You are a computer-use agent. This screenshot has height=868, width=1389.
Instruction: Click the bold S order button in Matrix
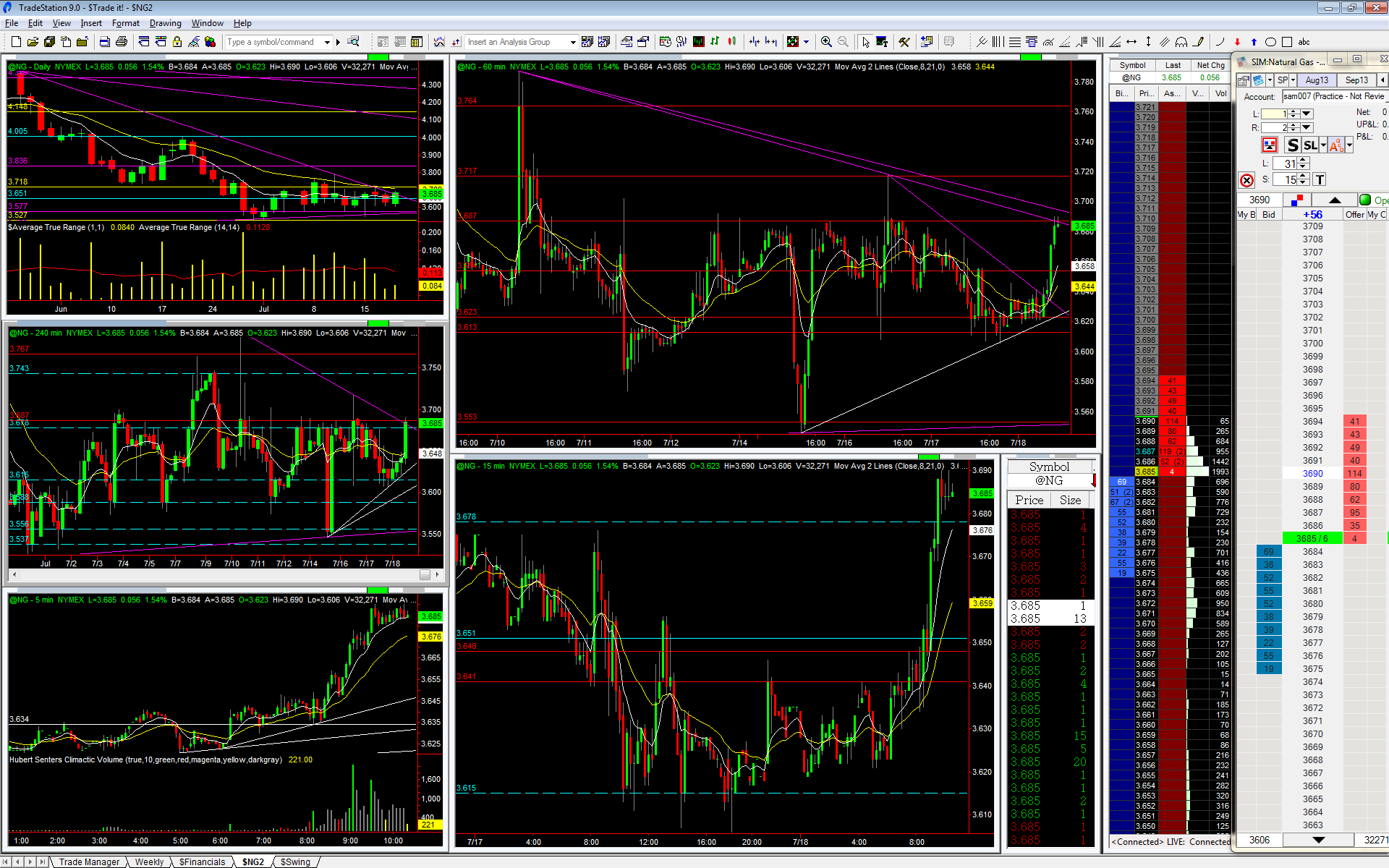point(1293,145)
